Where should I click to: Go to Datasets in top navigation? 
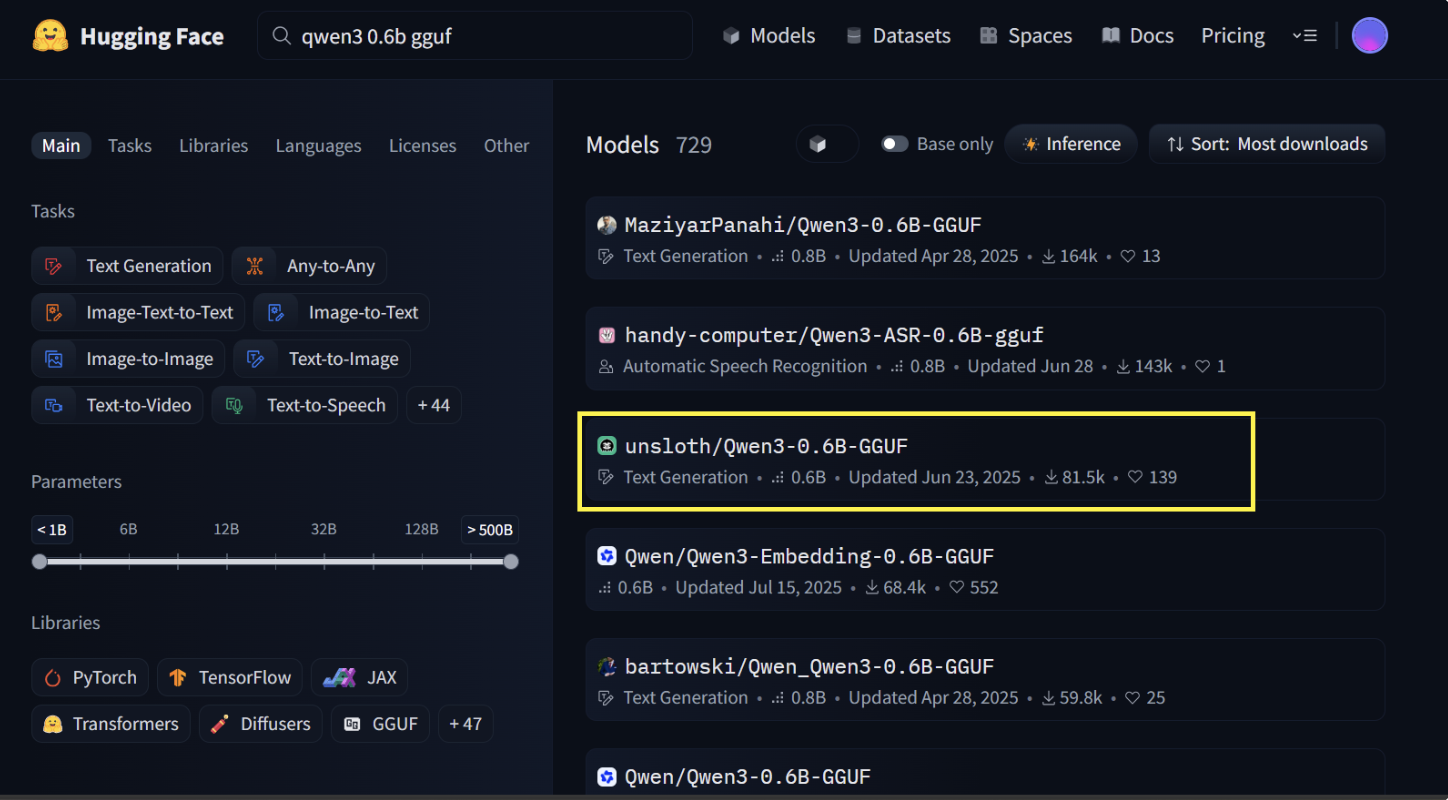898,36
